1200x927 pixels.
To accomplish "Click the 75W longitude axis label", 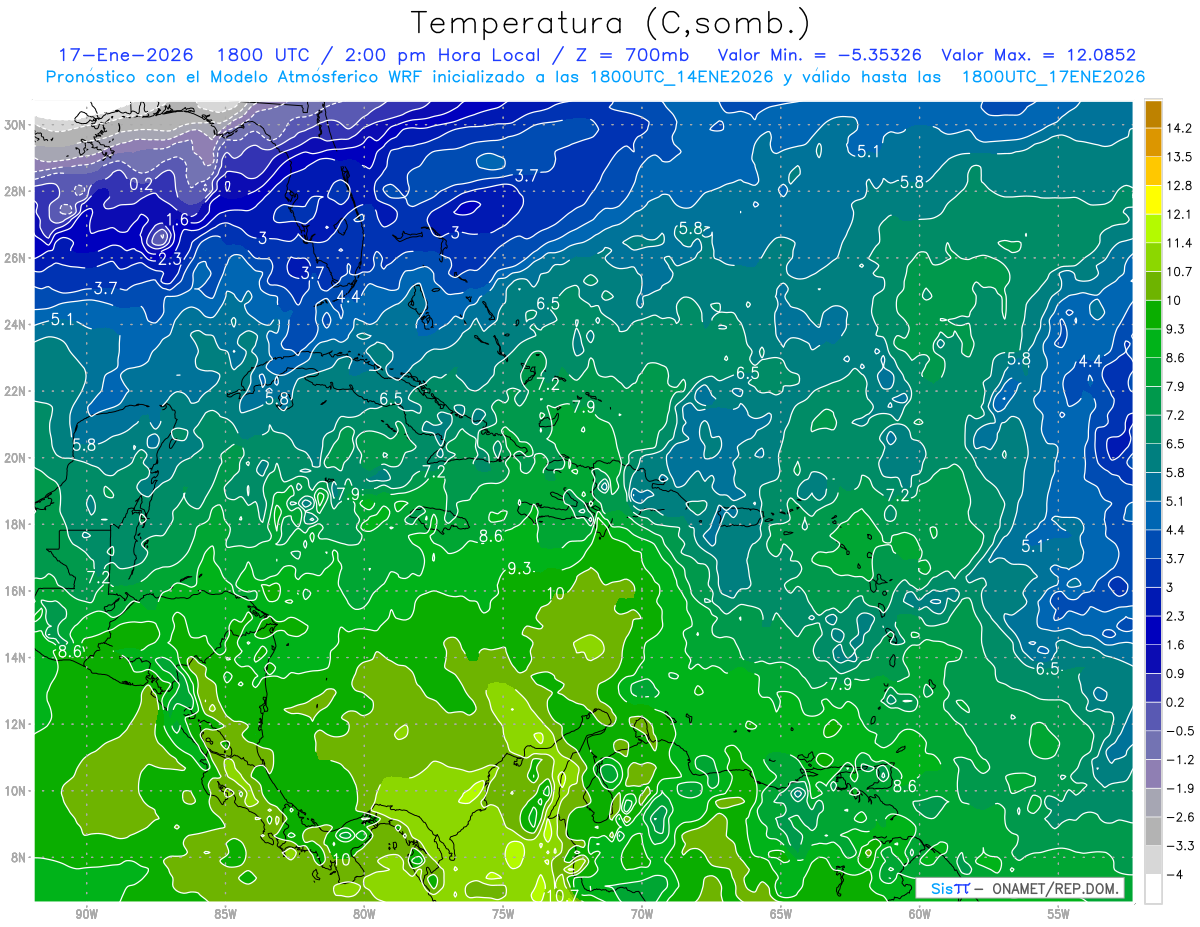I will click(503, 914).
